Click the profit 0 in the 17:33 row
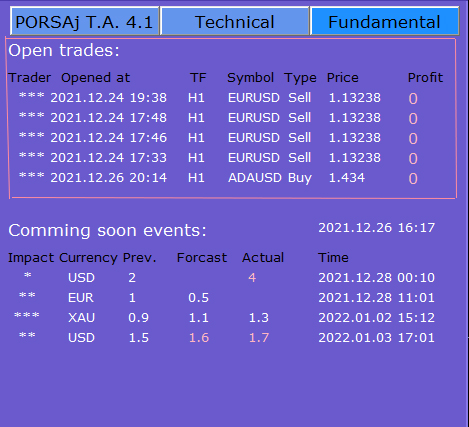This screenshot has height=427, width=469. 413,159
